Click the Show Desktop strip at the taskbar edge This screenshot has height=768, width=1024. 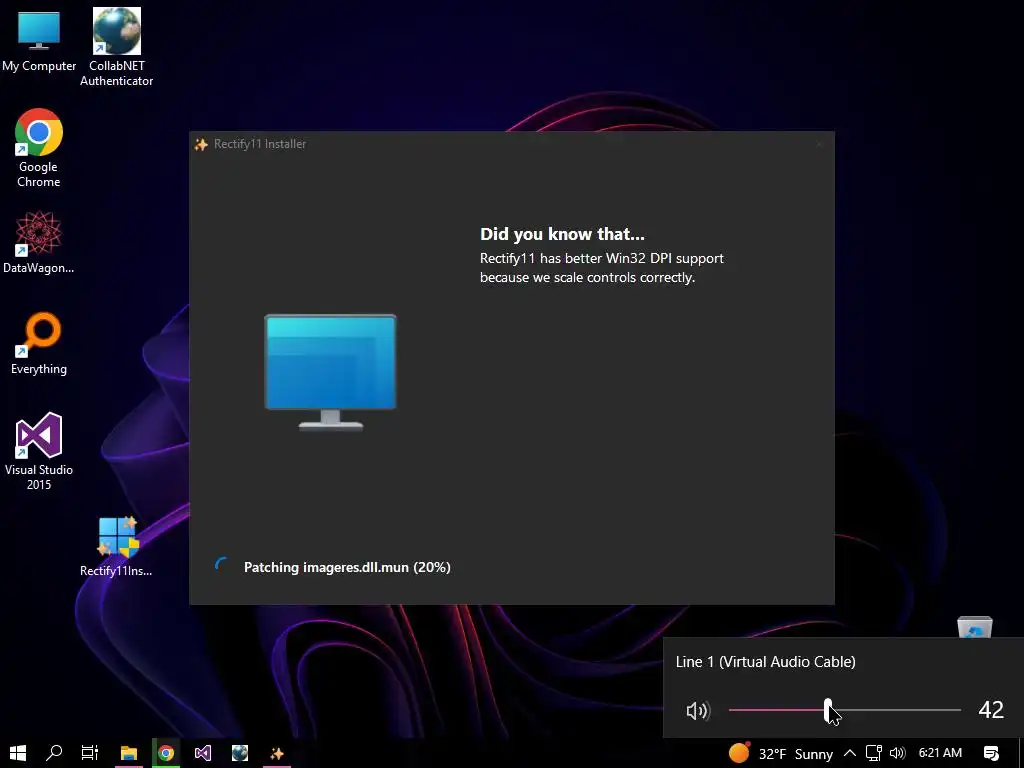coord(1021,753)
